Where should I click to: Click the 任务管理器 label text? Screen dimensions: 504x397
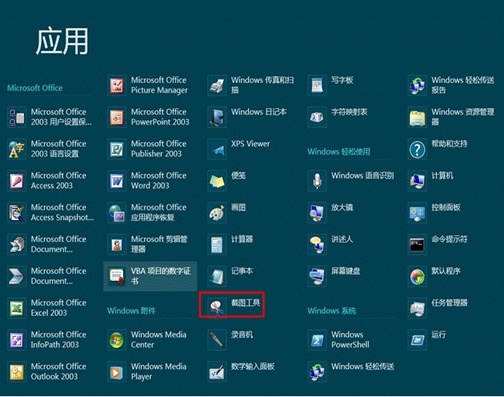pos(449,303)
